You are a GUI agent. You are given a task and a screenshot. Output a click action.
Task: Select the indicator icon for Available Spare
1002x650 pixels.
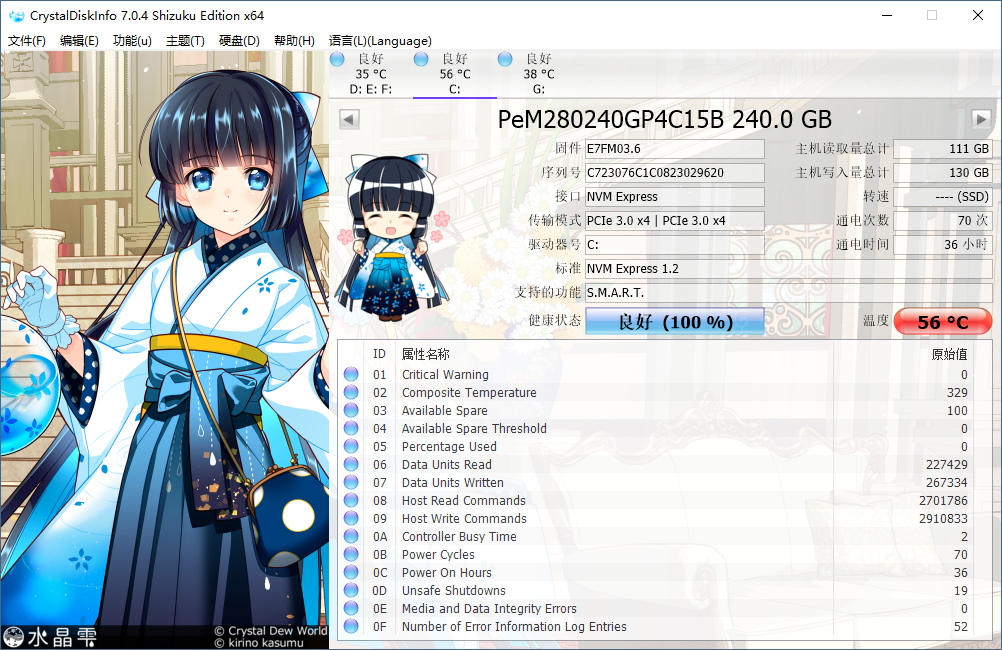click(x=351, y=410)
